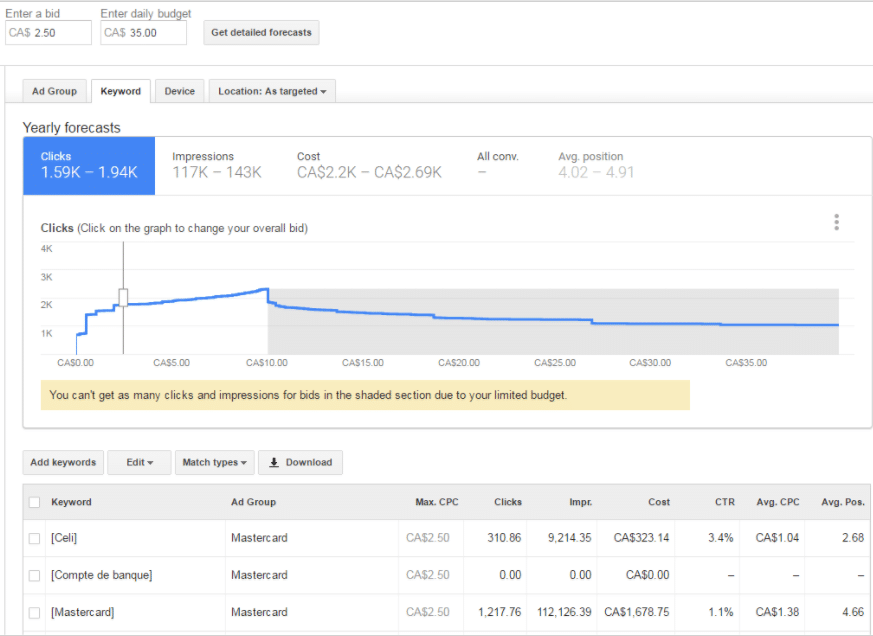
Task: Click the Download button with arrow icon
Action: (x=300, y=462)
